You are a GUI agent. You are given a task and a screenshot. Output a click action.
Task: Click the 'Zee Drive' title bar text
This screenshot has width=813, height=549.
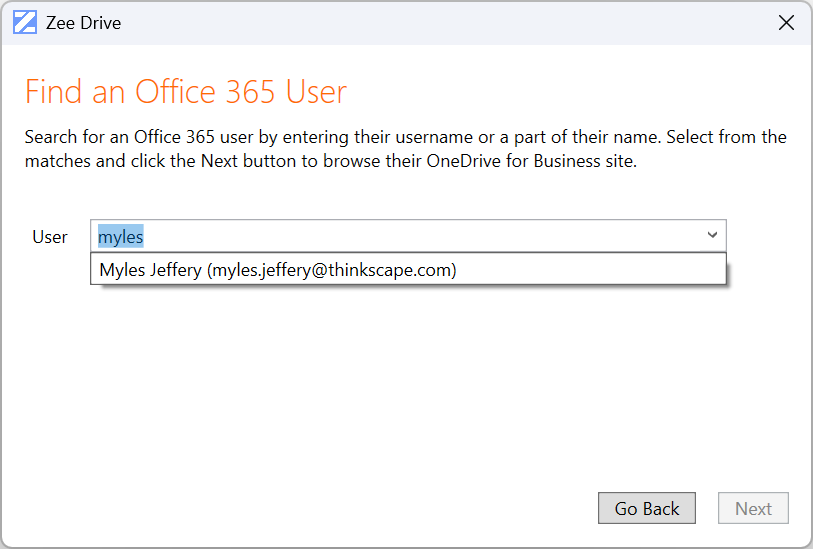(83, 23)
